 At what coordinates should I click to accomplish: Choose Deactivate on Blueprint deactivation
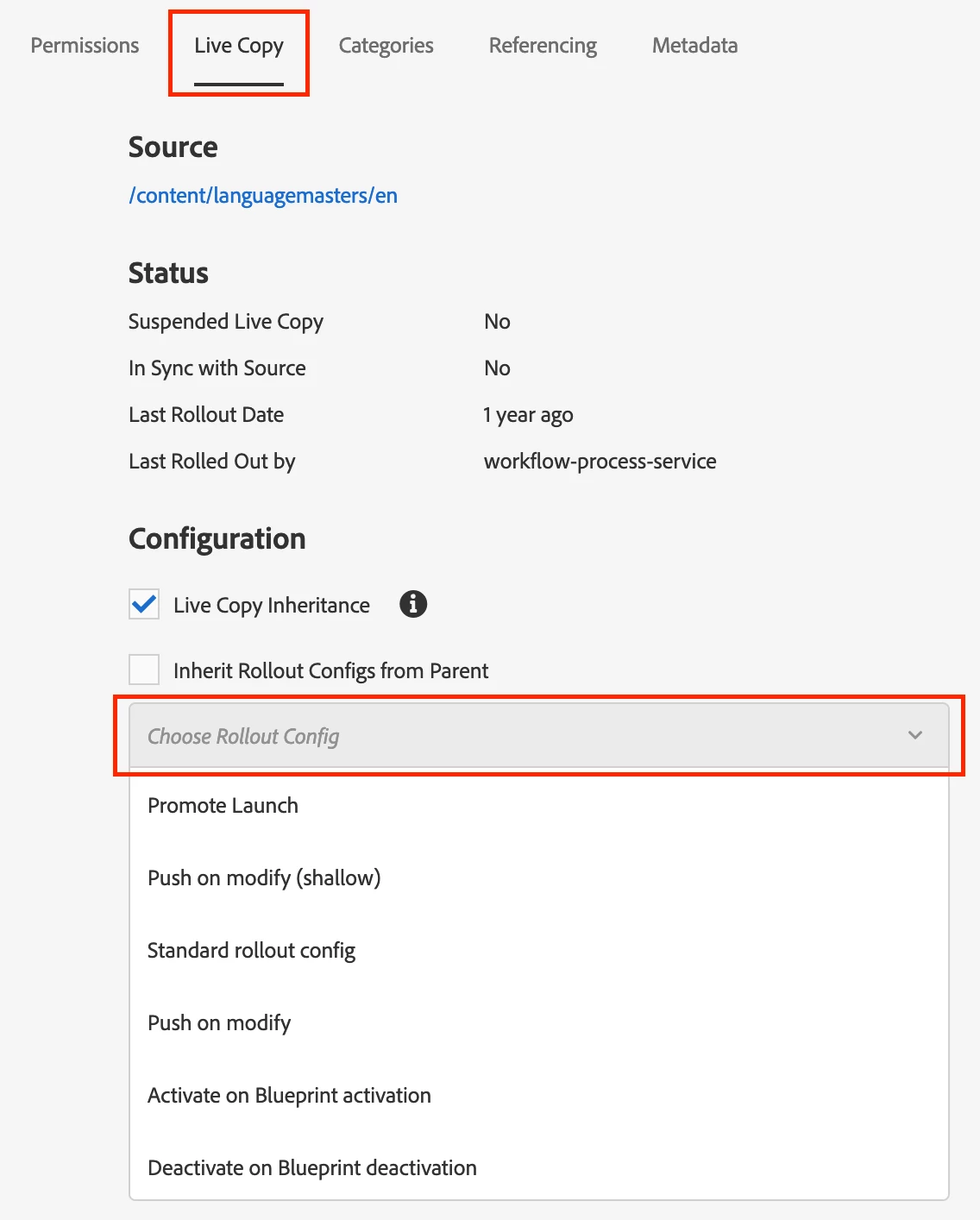tap(312, 1167)
